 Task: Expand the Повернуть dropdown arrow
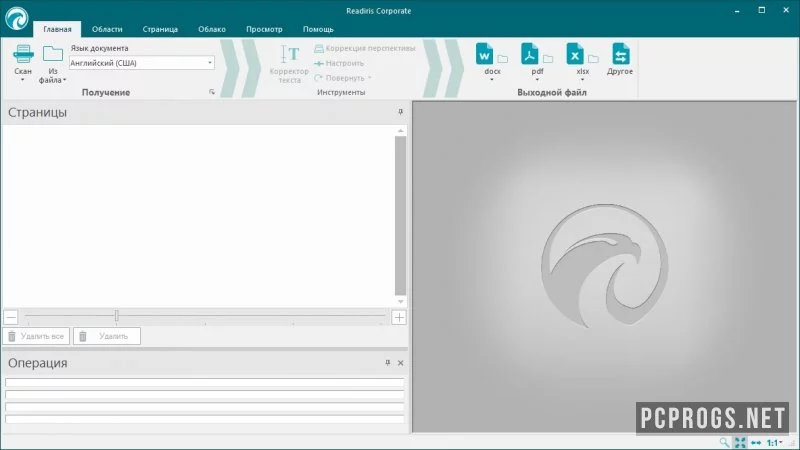pos(369,78)
